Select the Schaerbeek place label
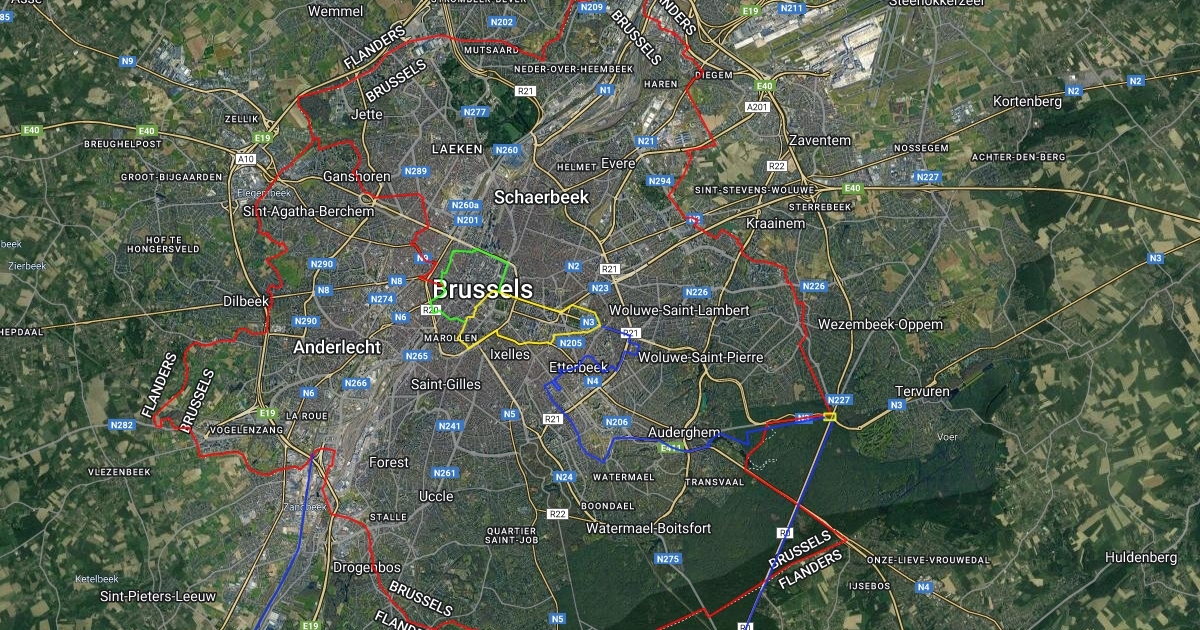This screenshot has width=1200, height=630. (x=541, y=197)
